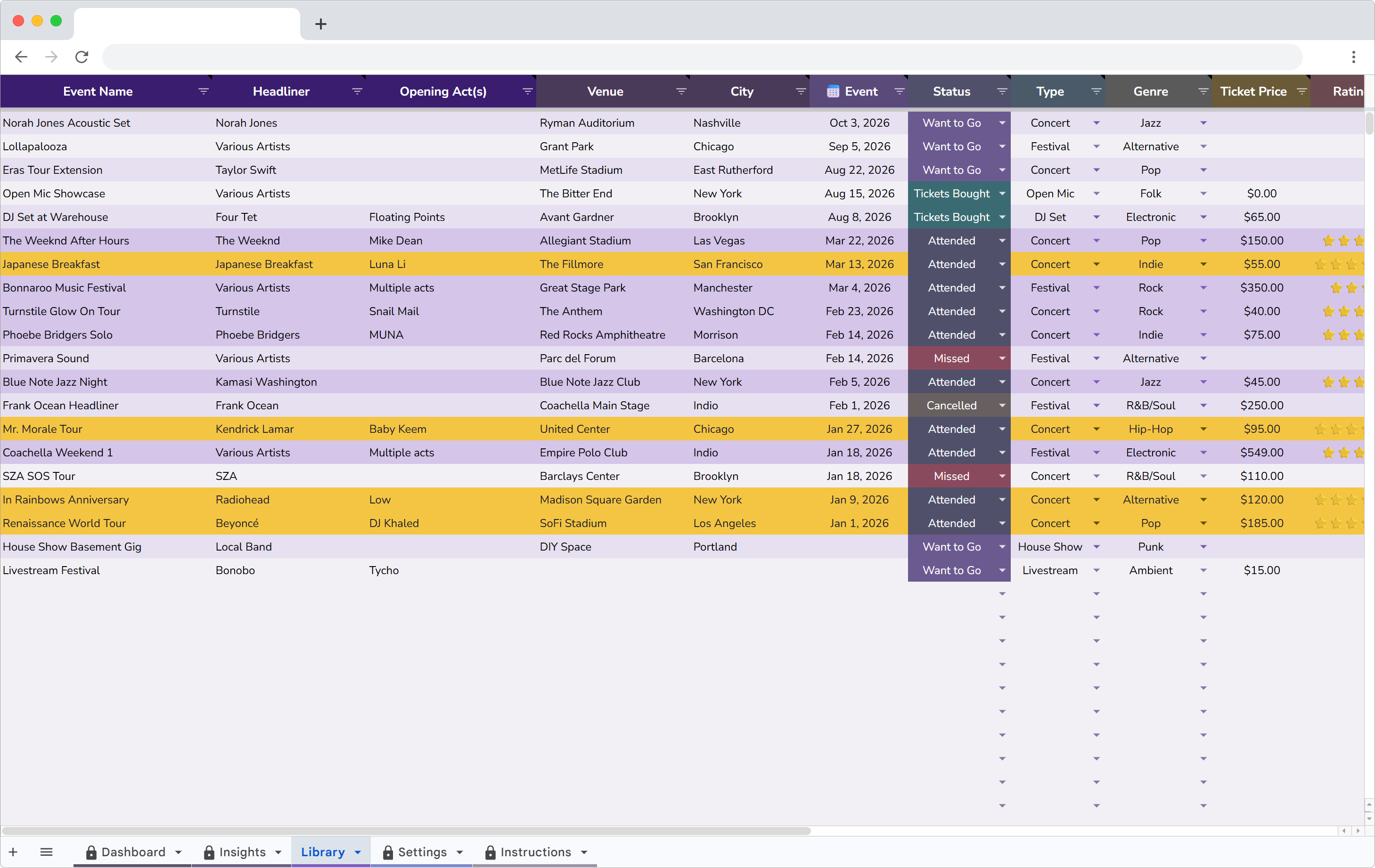Switch to the Dashboard tab
The image size is (1375, 868).
click(132, 852)
